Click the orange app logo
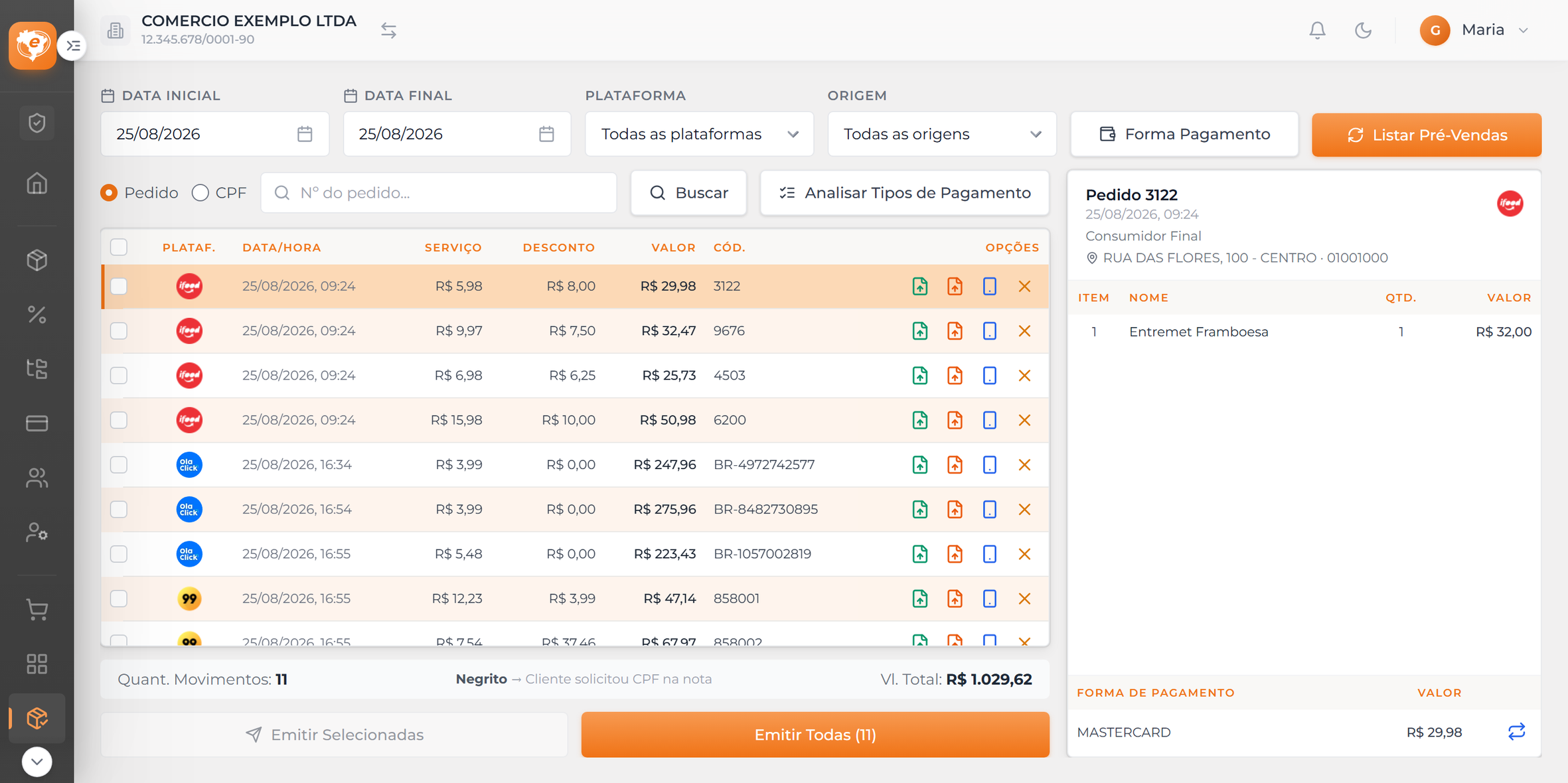This screenshot has width=1568, height=783. point(32,45)
